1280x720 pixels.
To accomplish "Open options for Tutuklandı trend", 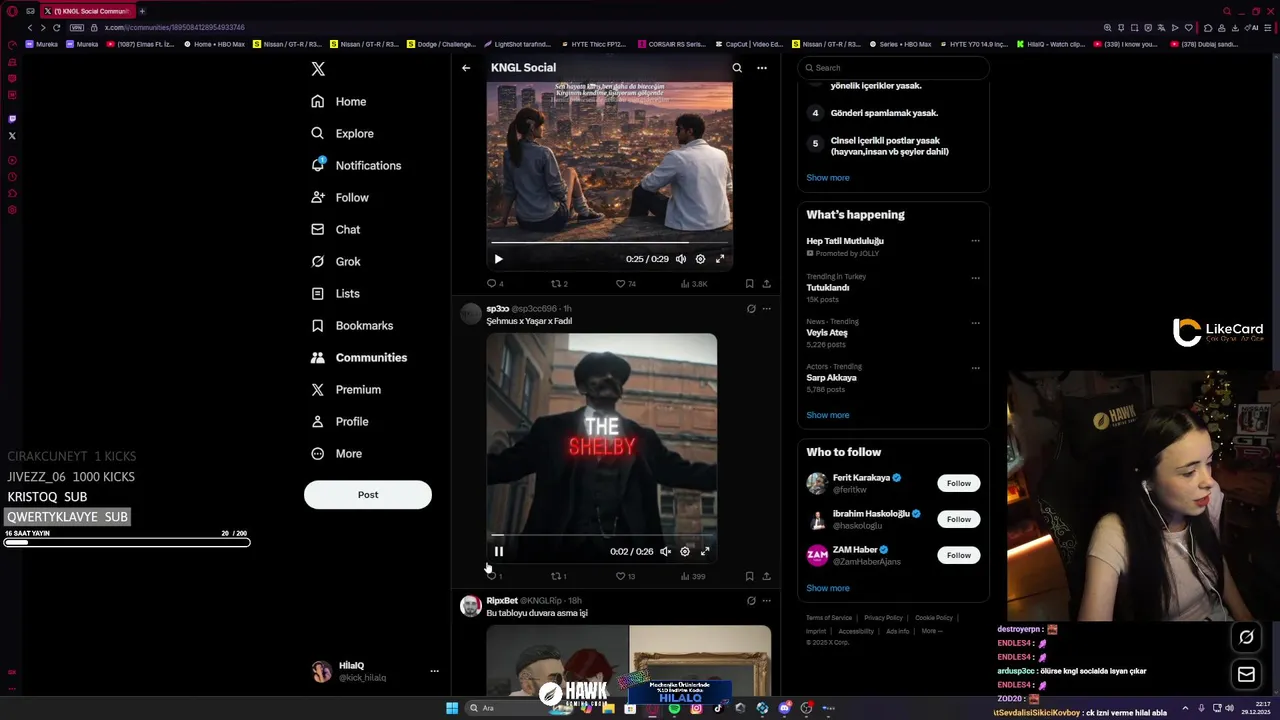I will (x=975, y=278).
